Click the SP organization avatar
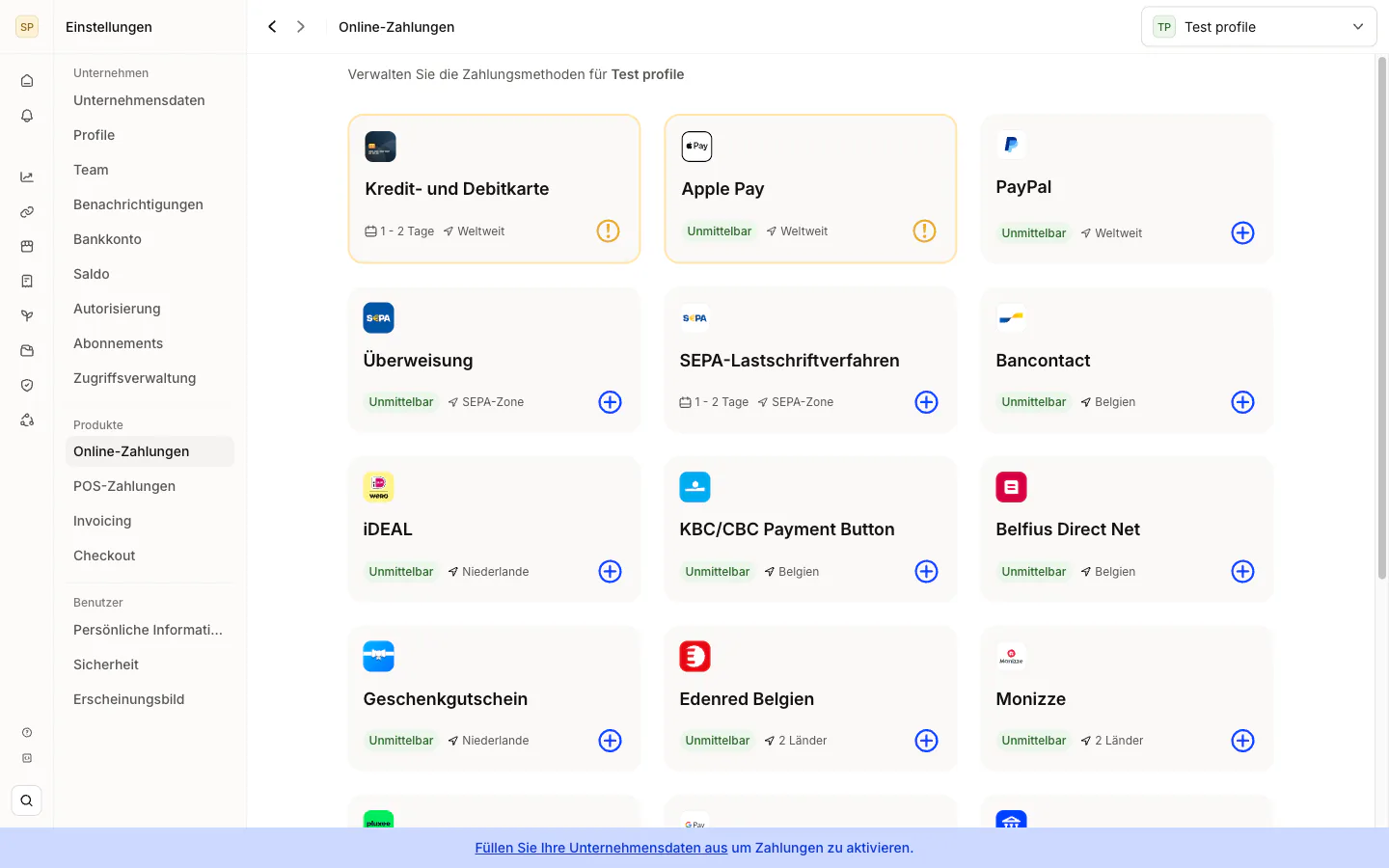The image size is (1389, 868). click(x=27, y=27)
